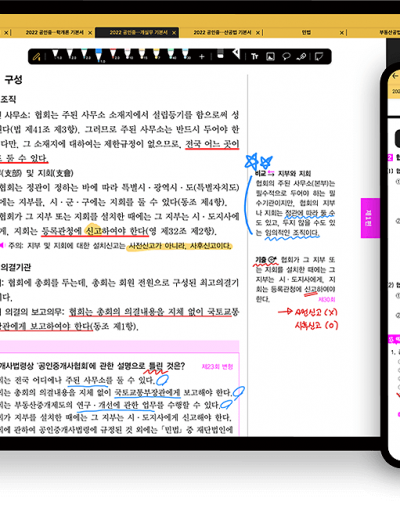
Task: Click the 제30회 label in margin note
Action: [x=327, y=299]
